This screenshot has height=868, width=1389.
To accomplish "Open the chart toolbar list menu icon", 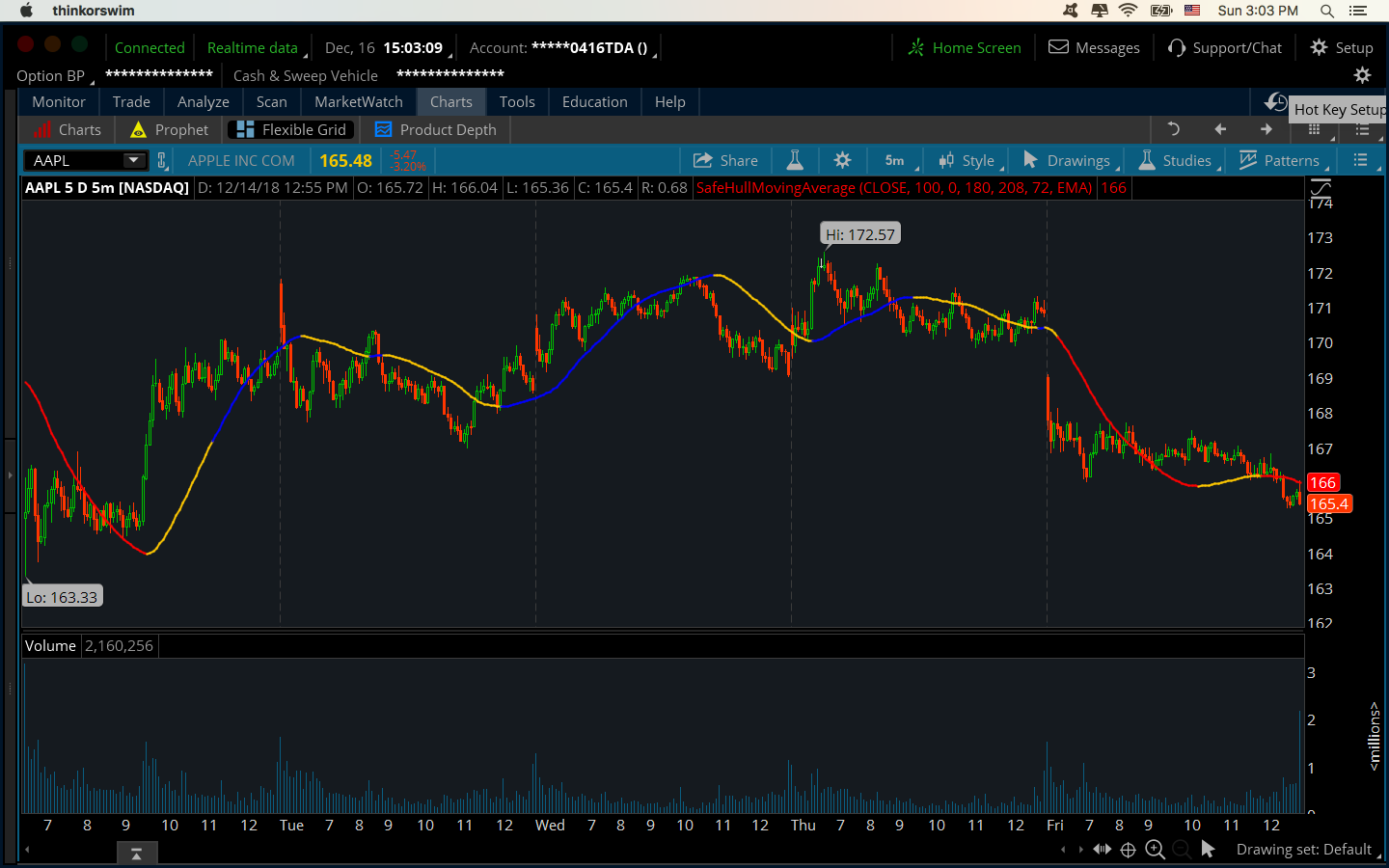I will [x=1360, y=160].
